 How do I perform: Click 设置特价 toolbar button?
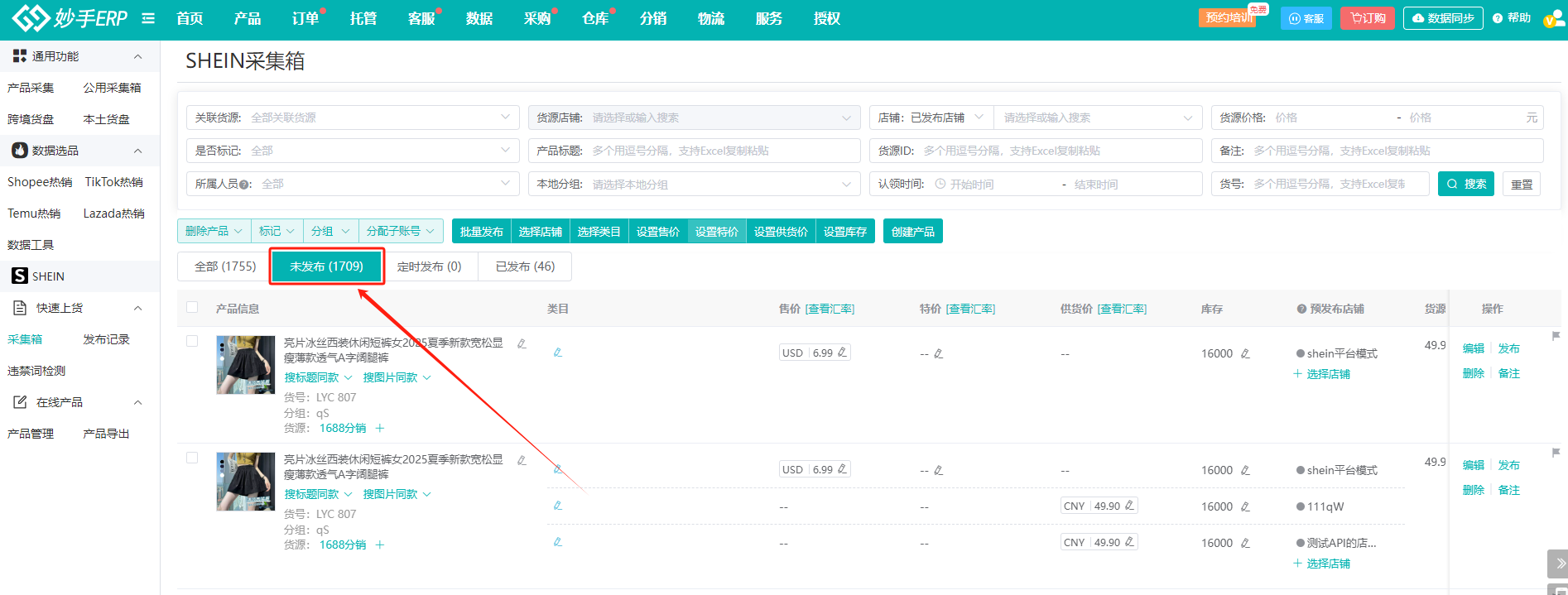[x=716, y=231]
